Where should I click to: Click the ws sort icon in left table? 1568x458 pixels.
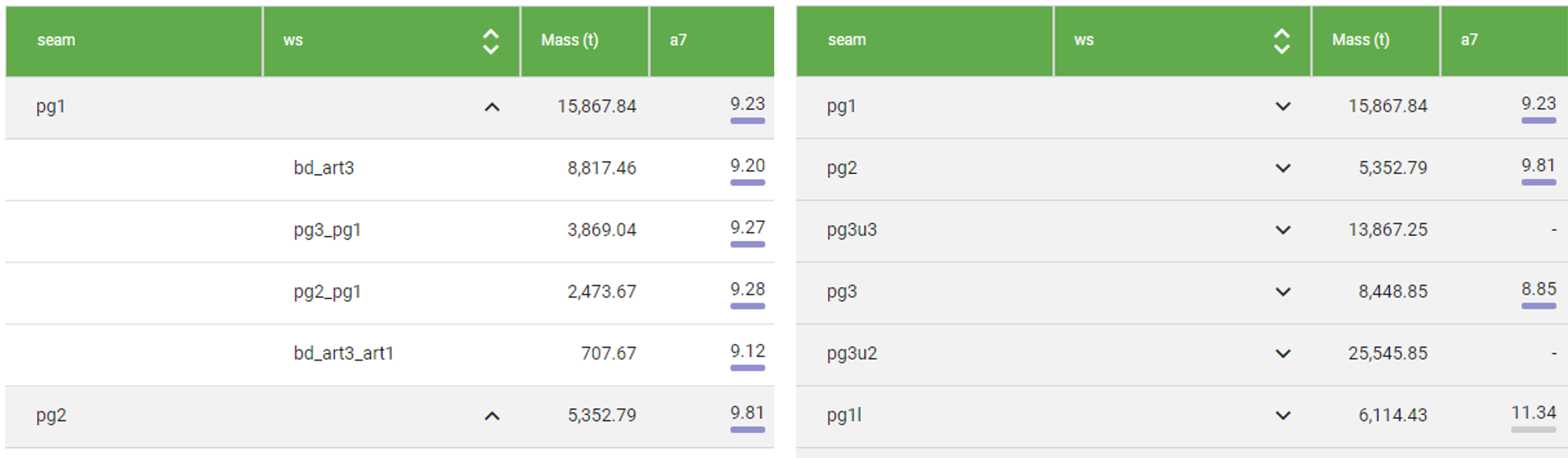point(491,42)
